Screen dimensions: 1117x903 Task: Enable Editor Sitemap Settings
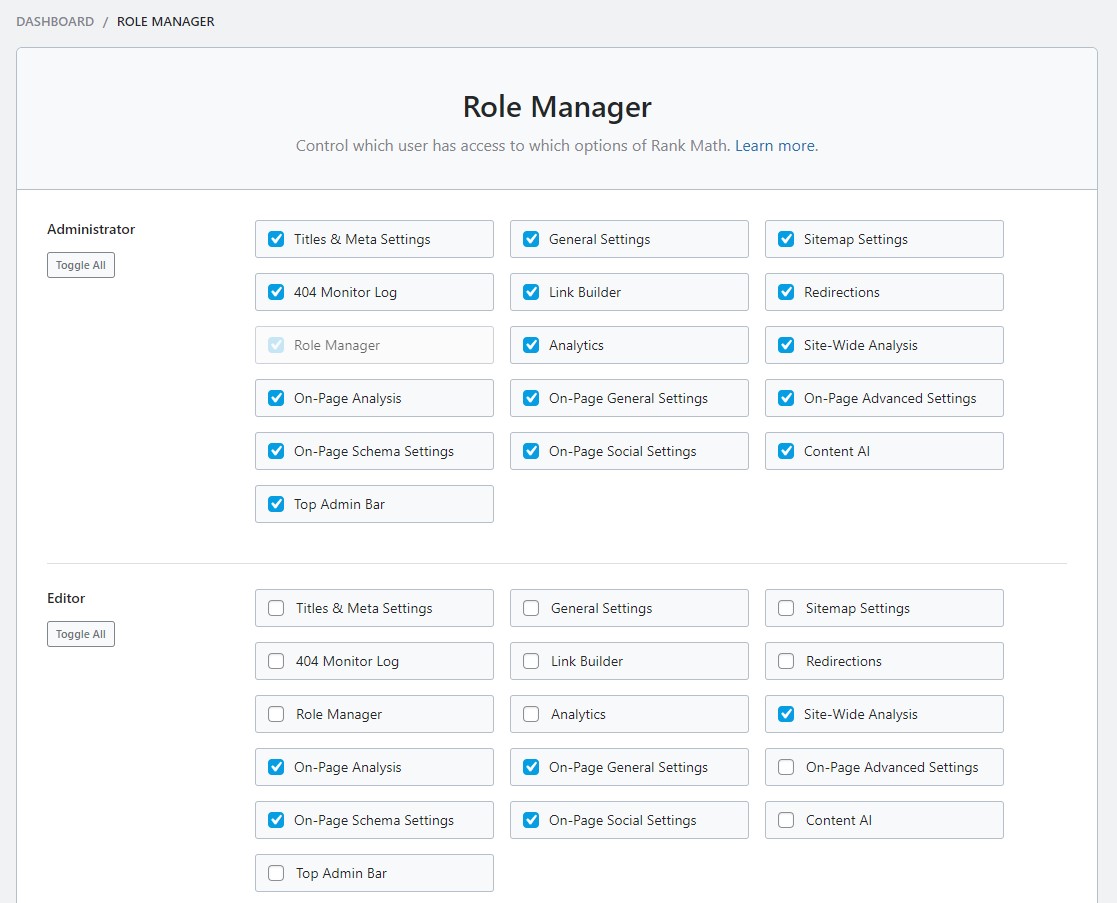786,608
